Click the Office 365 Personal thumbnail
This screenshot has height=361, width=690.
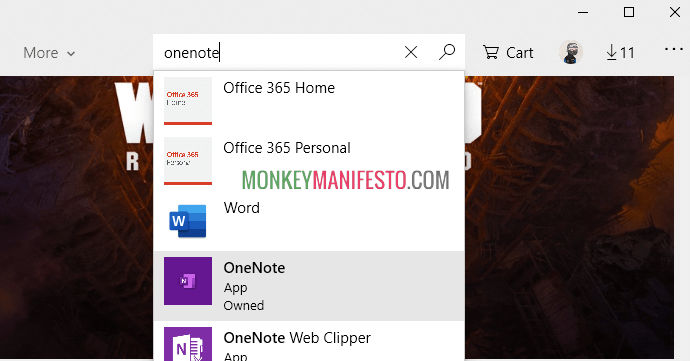click(188, 161)
